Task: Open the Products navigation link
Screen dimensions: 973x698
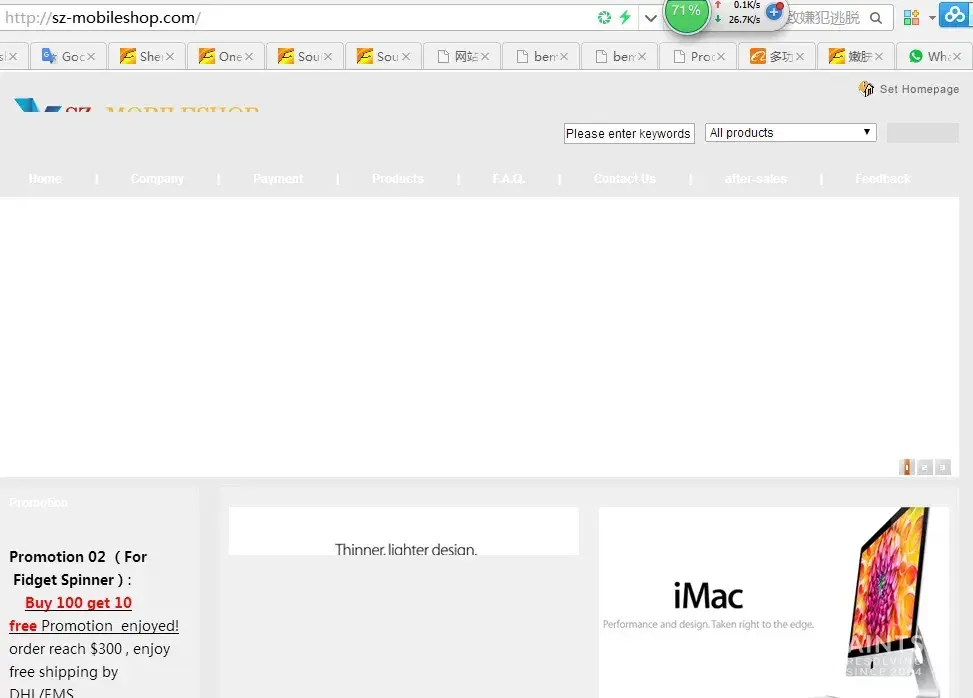Action: (398, 179)
